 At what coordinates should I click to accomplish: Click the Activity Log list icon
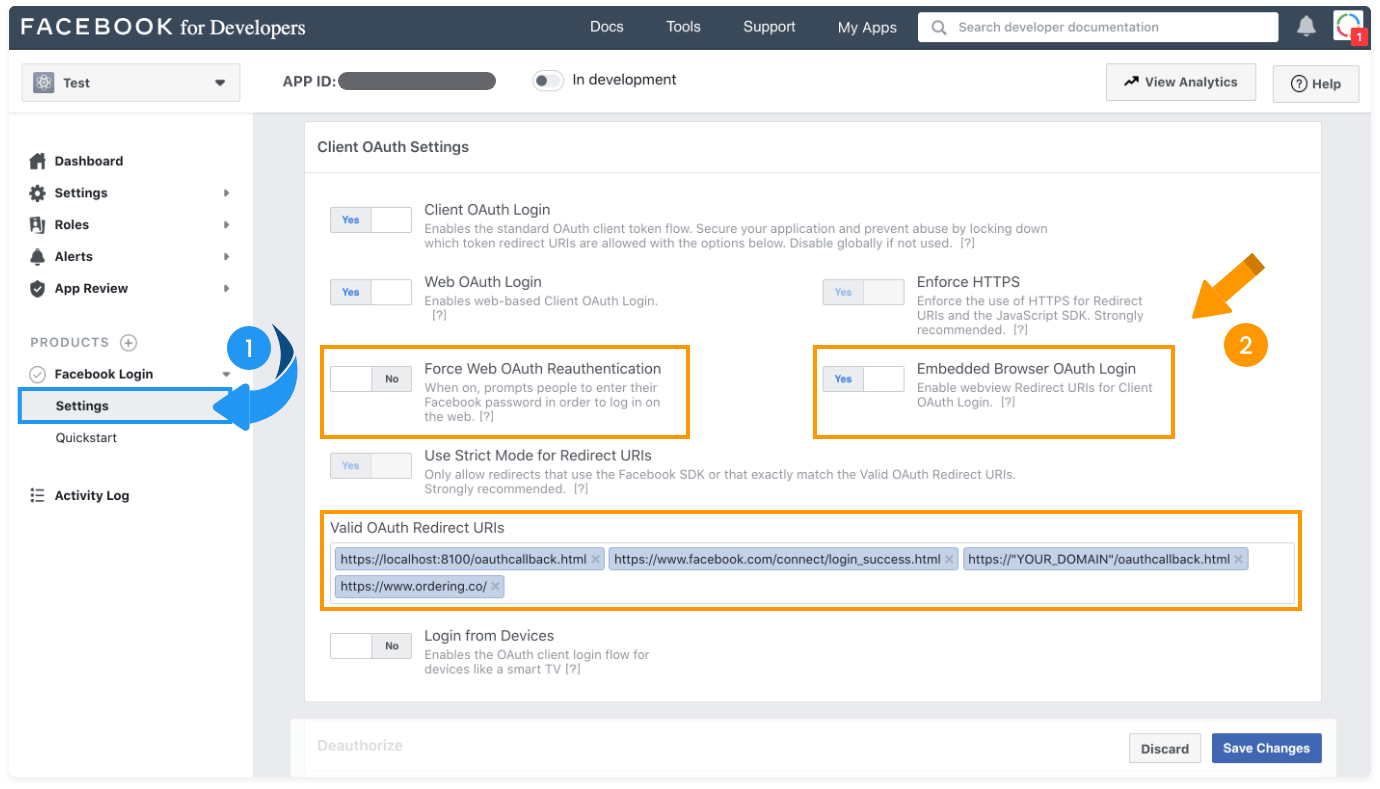coord(38,496)
